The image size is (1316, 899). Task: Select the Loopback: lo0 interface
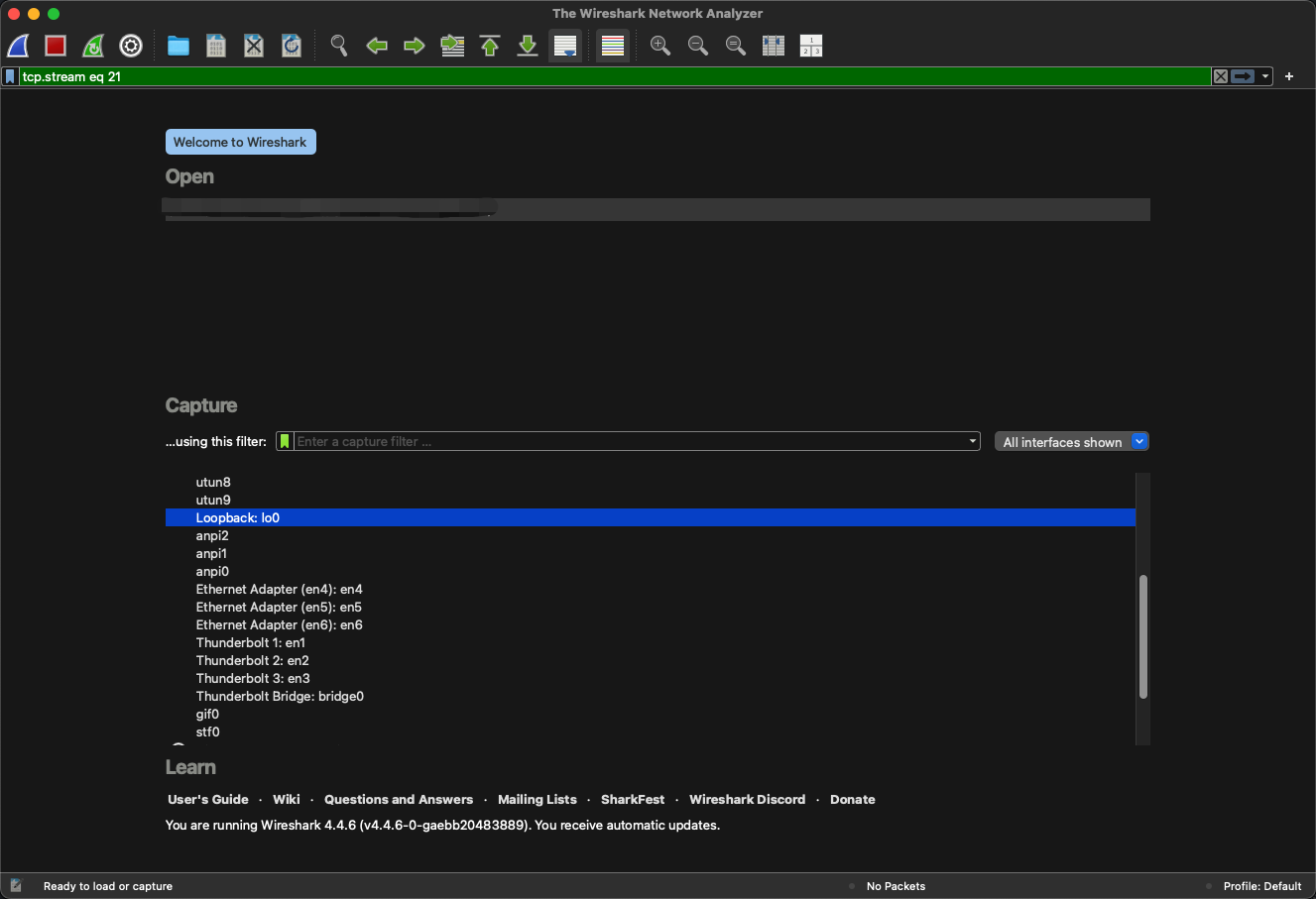[651, 517]
